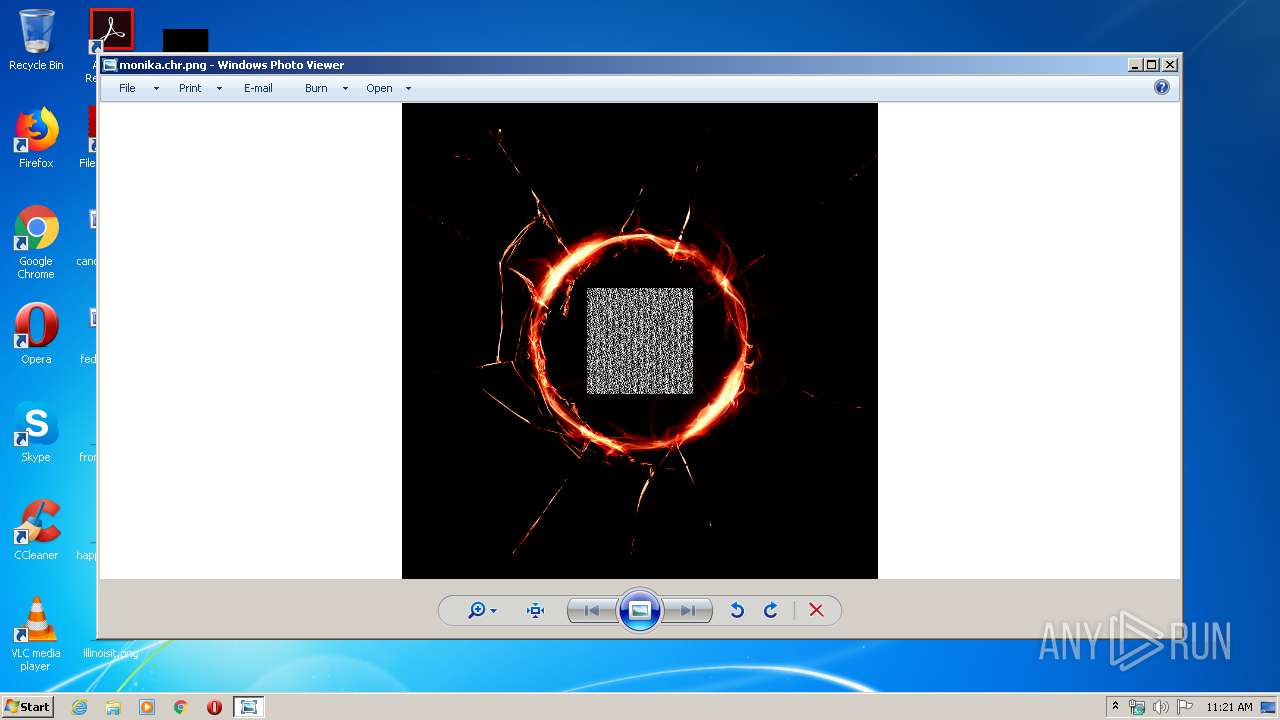Image resolution: width=1280 pixels, height=720 pixels.
Task: Expand the Open dropdown arrow
Action: 408,88
